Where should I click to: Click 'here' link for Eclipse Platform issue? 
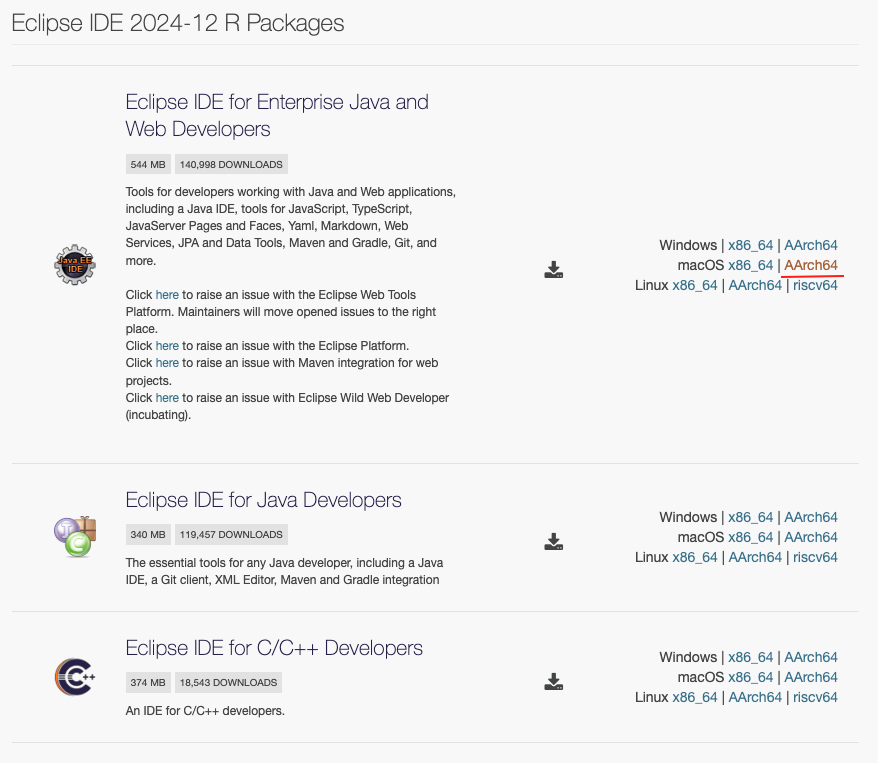tap(167, 346)
